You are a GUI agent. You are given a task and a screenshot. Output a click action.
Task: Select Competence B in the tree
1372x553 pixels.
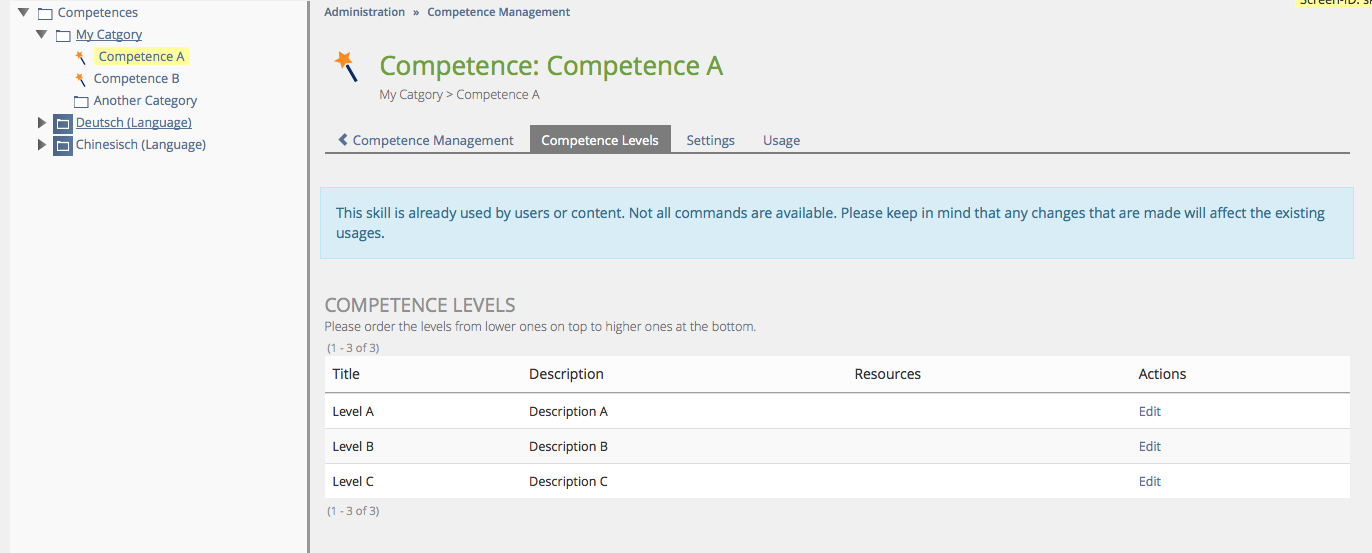[x=137, y=79]
